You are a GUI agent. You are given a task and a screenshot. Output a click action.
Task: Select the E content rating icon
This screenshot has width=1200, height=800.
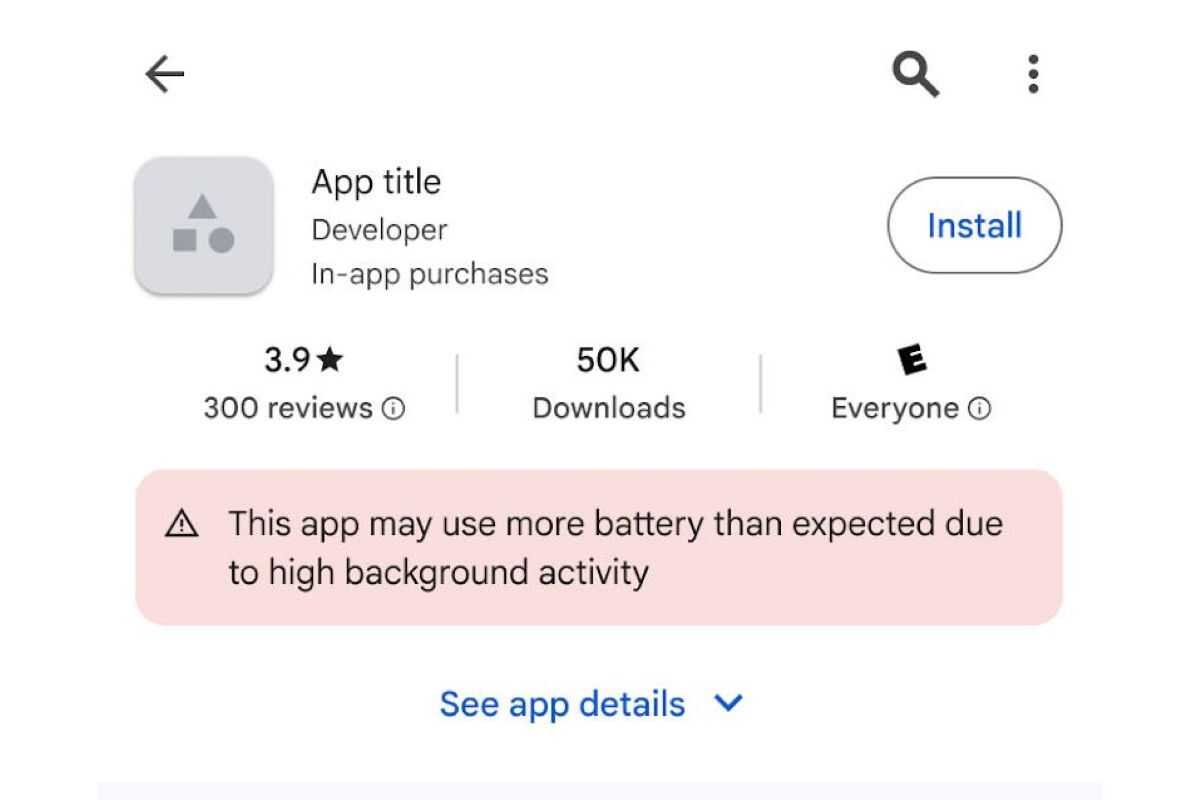(911, 359)
